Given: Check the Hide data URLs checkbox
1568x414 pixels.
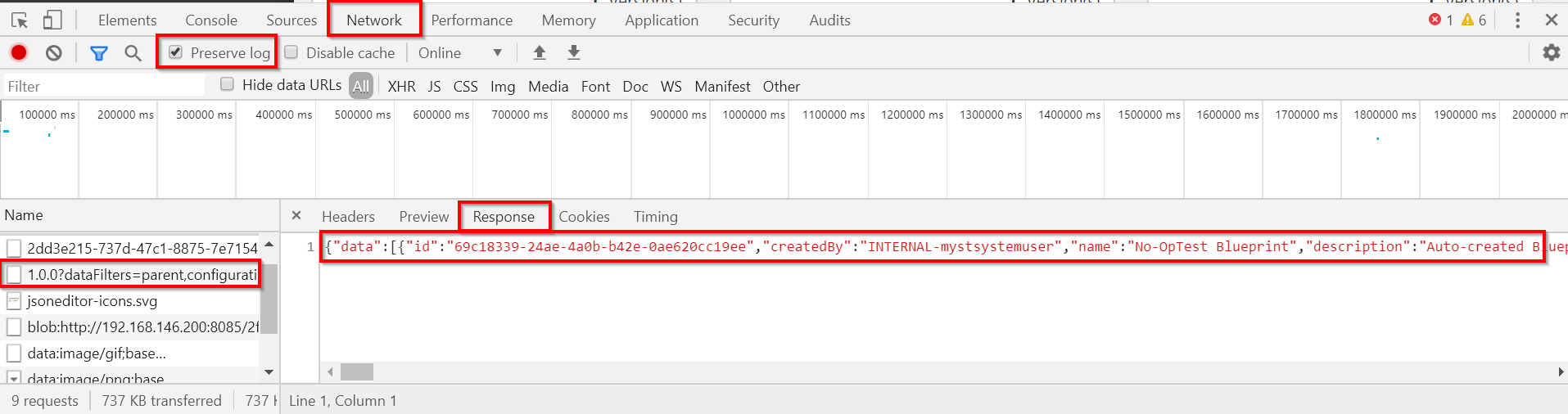Looking at the screenshot, I should (228, 84).
